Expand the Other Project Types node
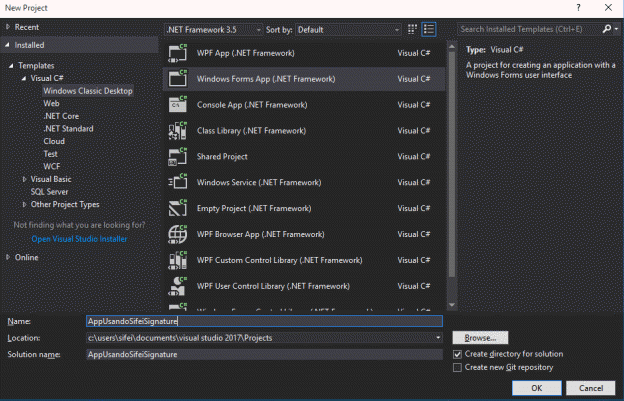 click(x=24, y=204)
